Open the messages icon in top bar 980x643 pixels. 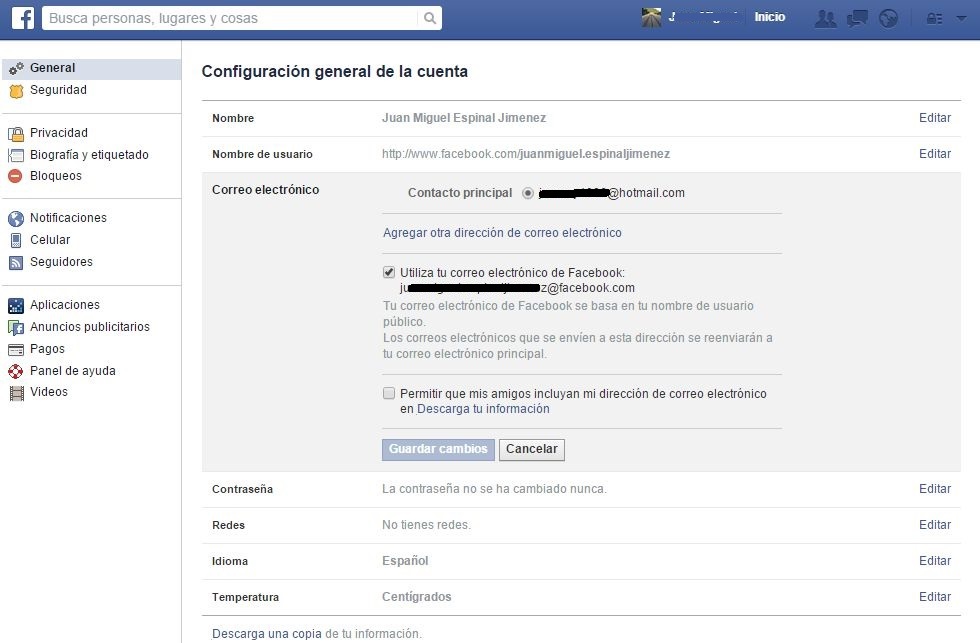click(857, 18)
